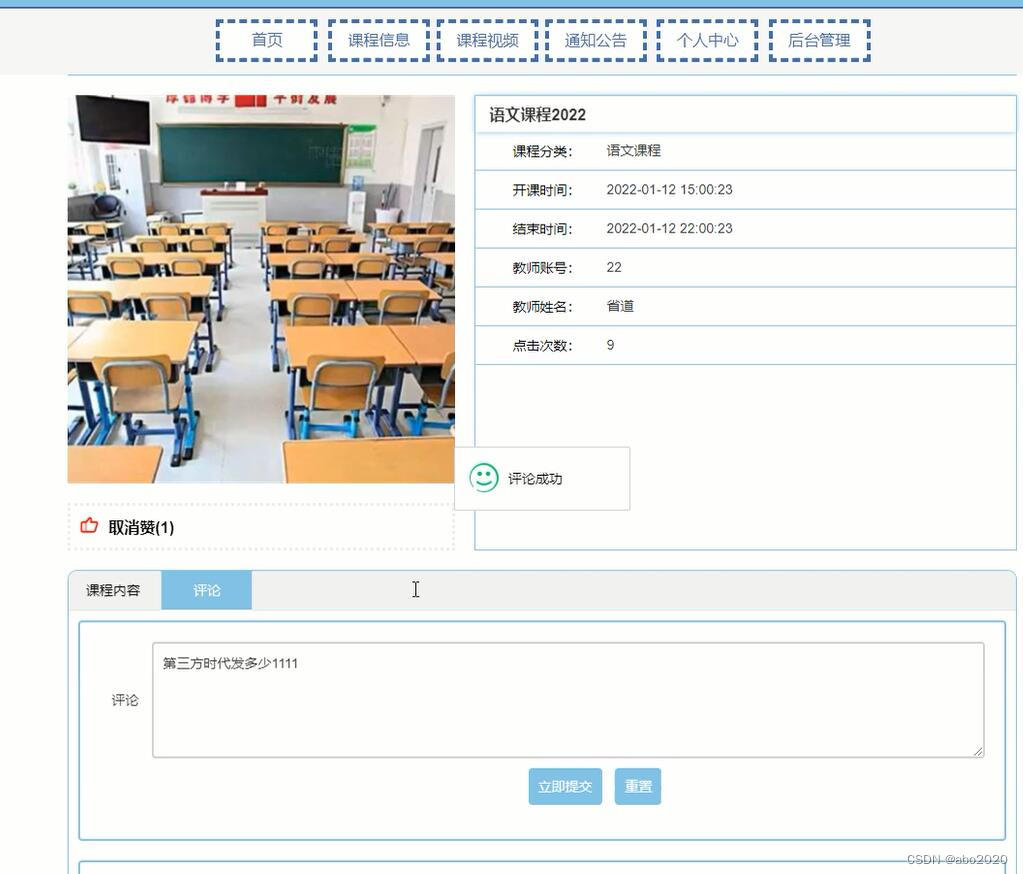This screenshot has height=874, width=1023.
Task: Open the 课程视频 course video menu
Action: [487, 39]
